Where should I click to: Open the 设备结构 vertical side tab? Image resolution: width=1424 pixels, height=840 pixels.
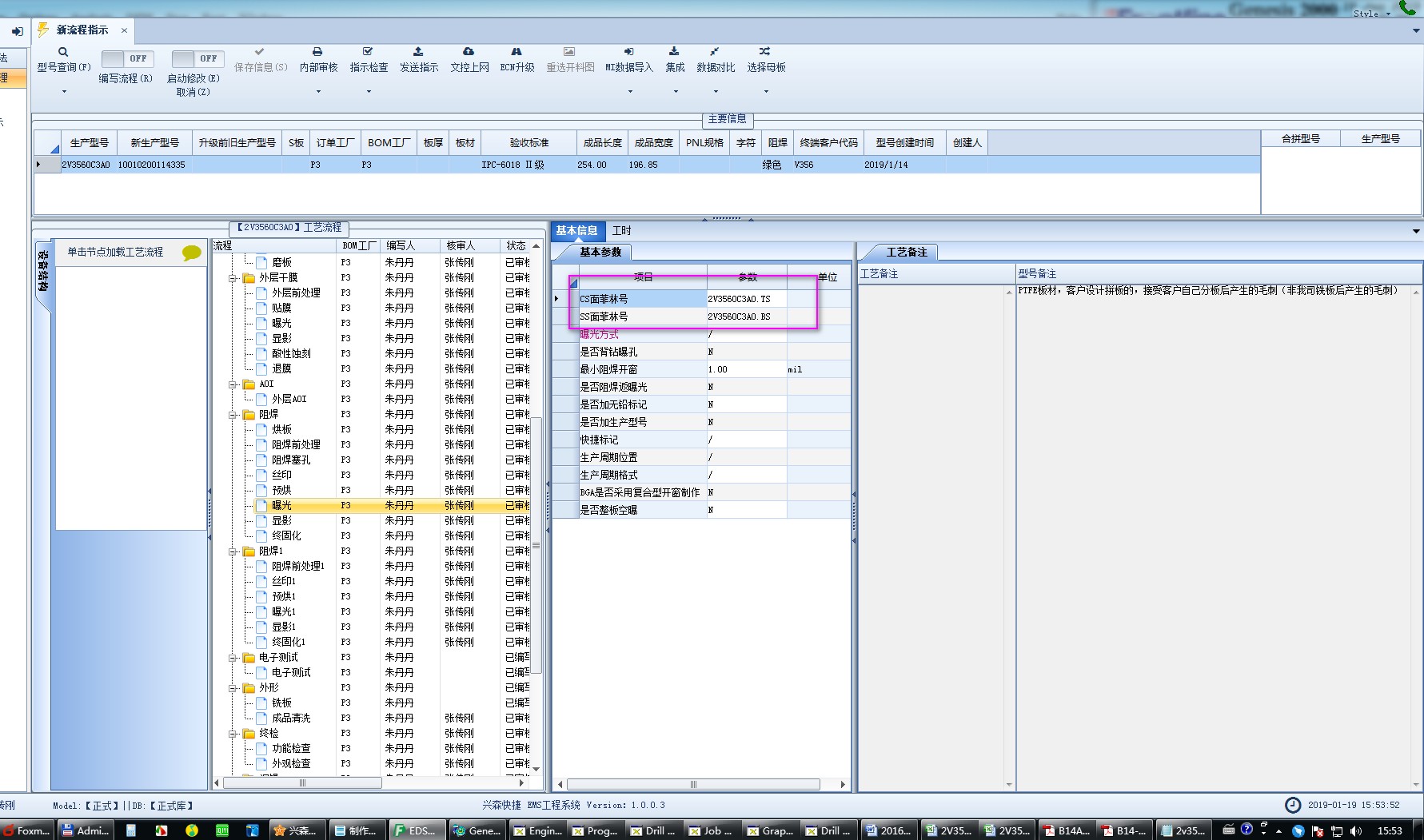point(43,272)
